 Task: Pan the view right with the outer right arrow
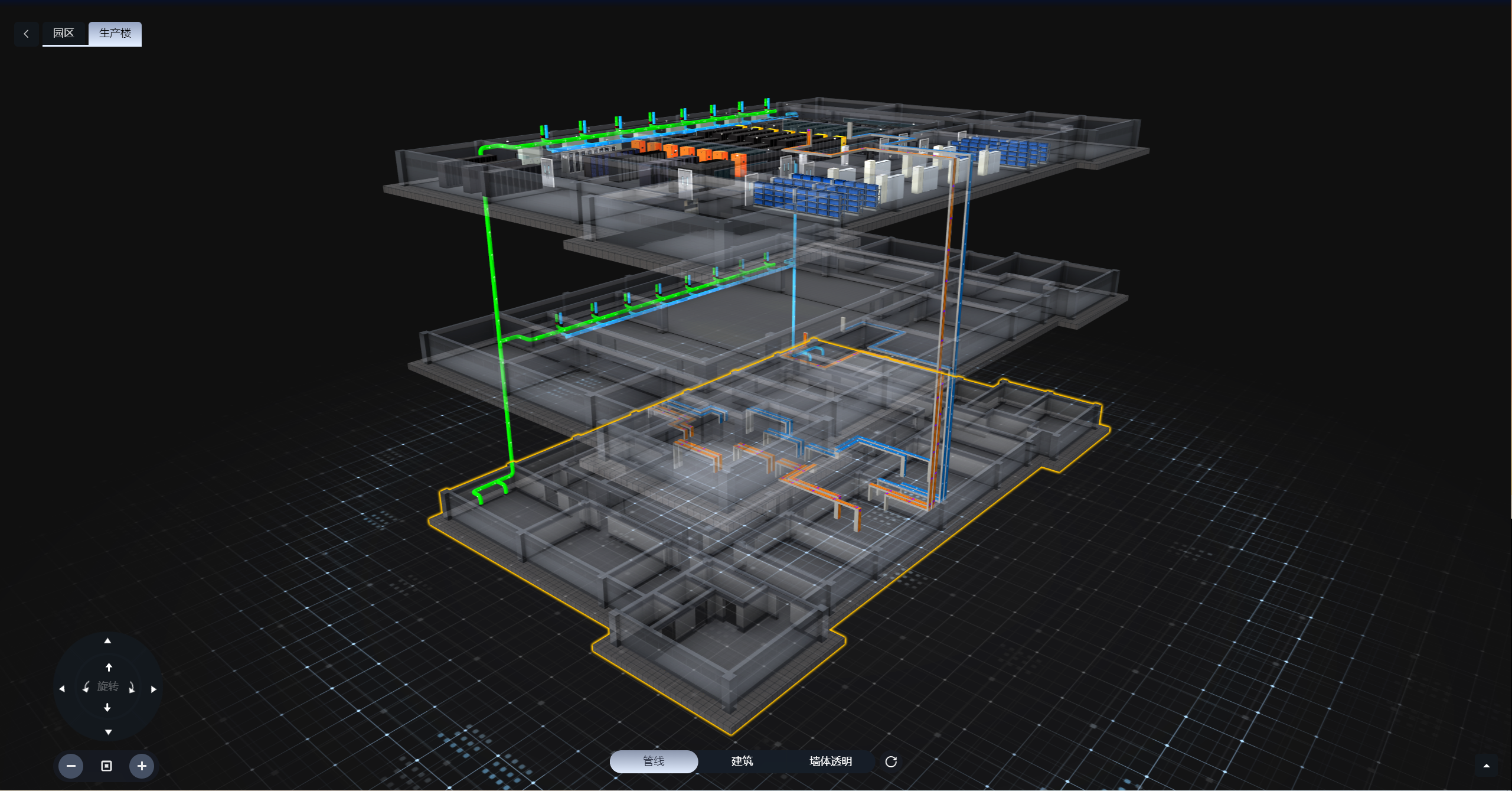pos(154,688)
